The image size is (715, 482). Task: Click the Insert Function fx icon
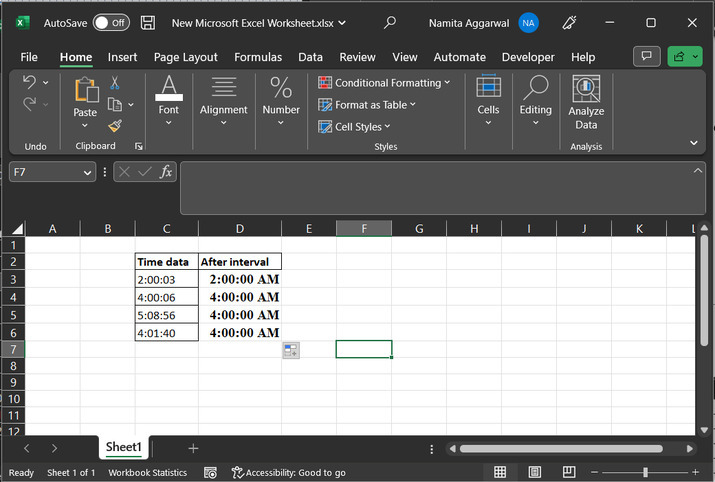click(166, 172)
